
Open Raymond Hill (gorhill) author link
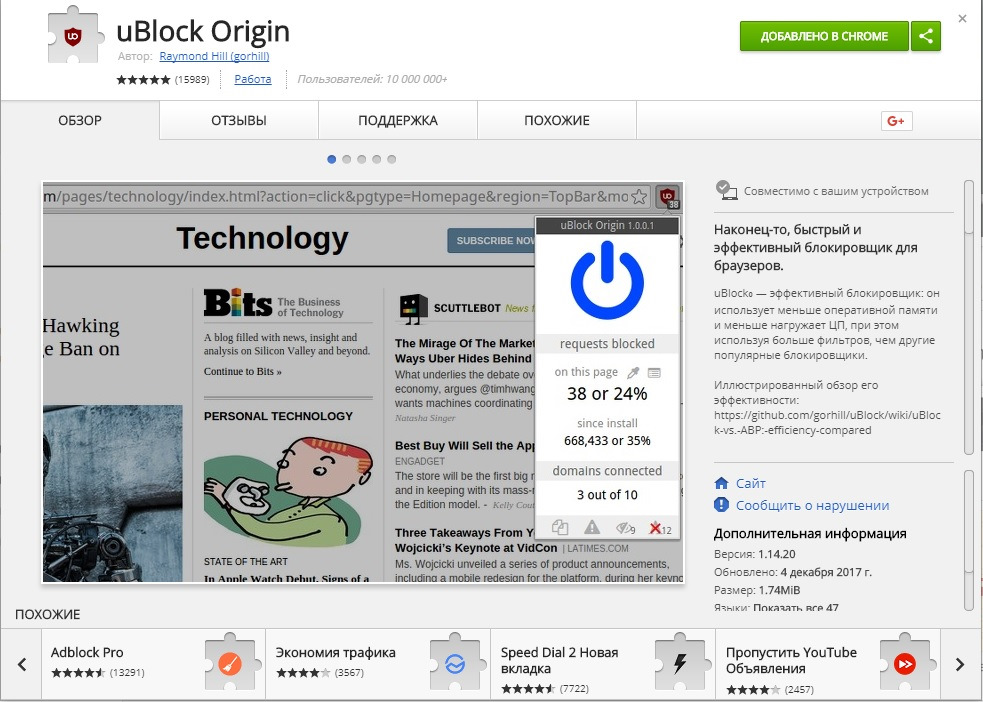point(214,56)
